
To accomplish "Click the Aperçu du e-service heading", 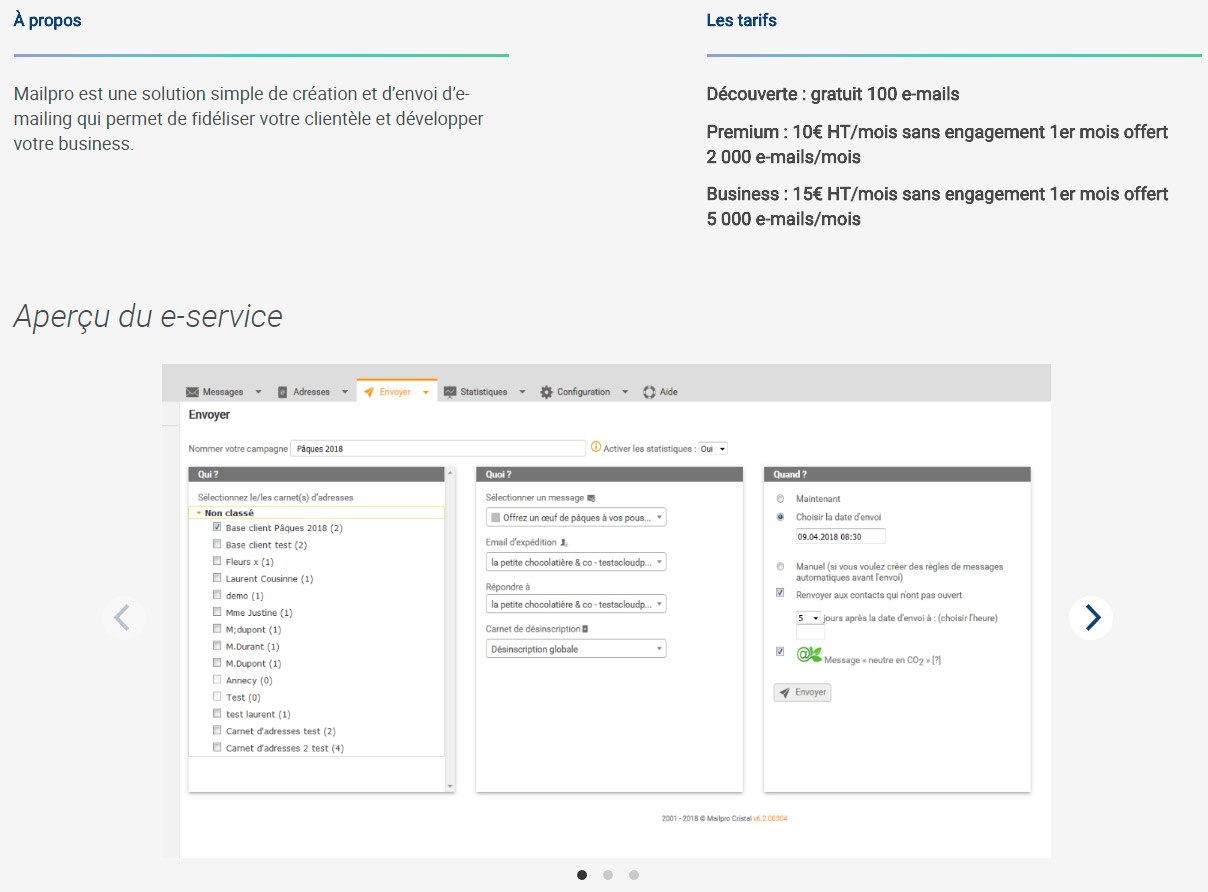I will click(x=148, y=316).
